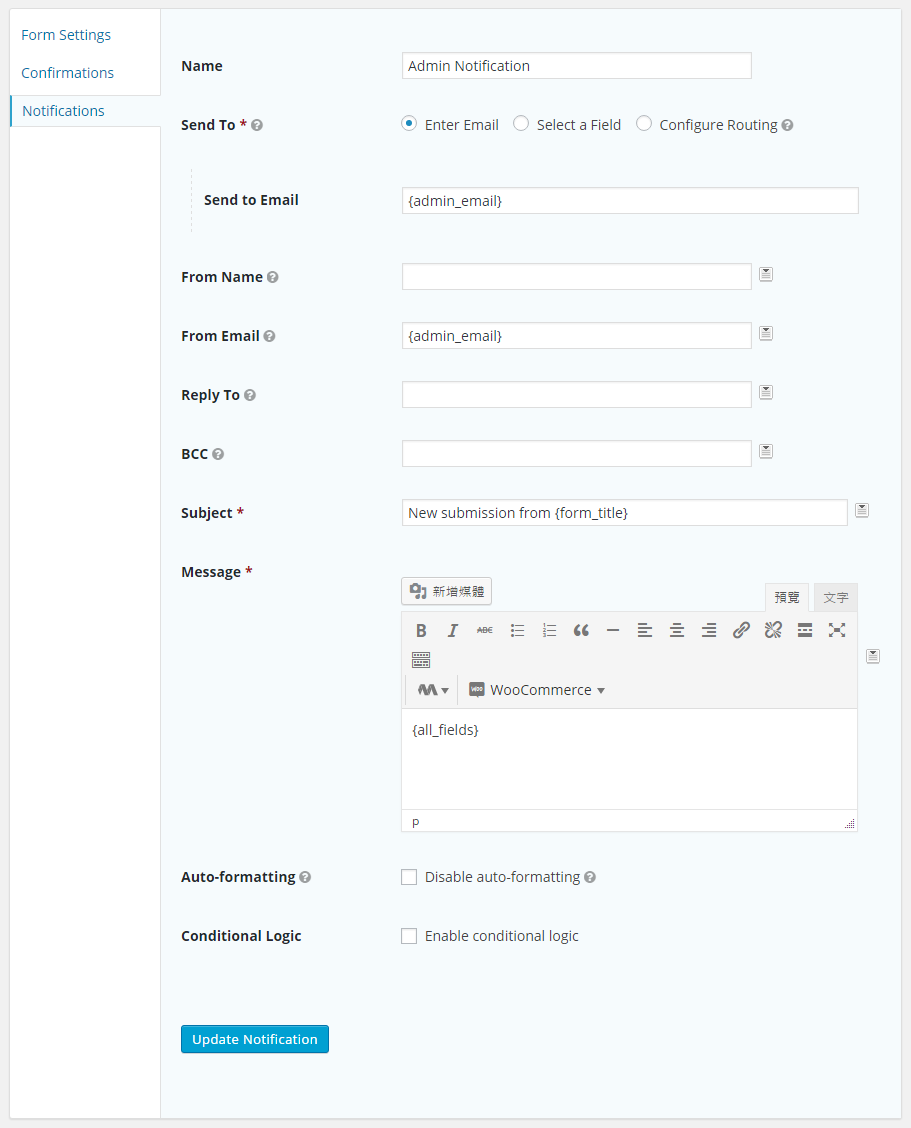Insert a bulleted list
The height and width of the screenshot is (1128, 911).
click(x=517, y=630)
